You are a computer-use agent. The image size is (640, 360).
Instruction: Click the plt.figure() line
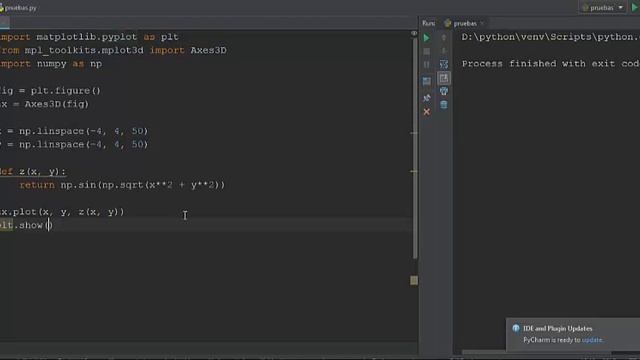(50, 91)
